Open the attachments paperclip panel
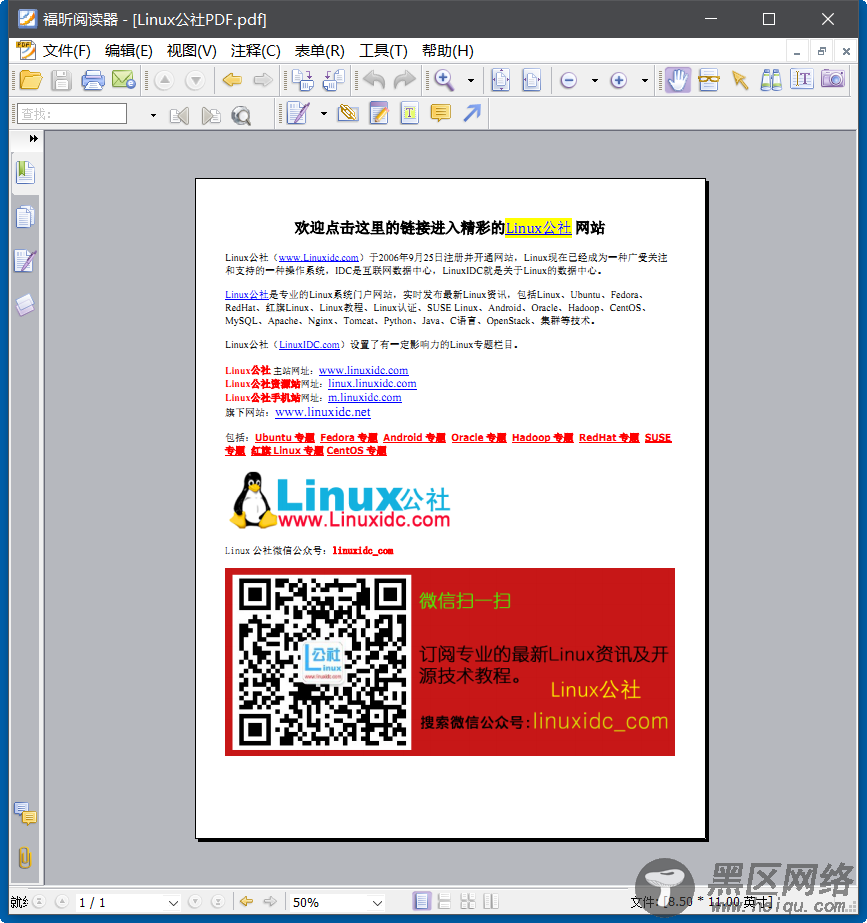The width and height of the screenshot is (867, 923). click(25, 858)
